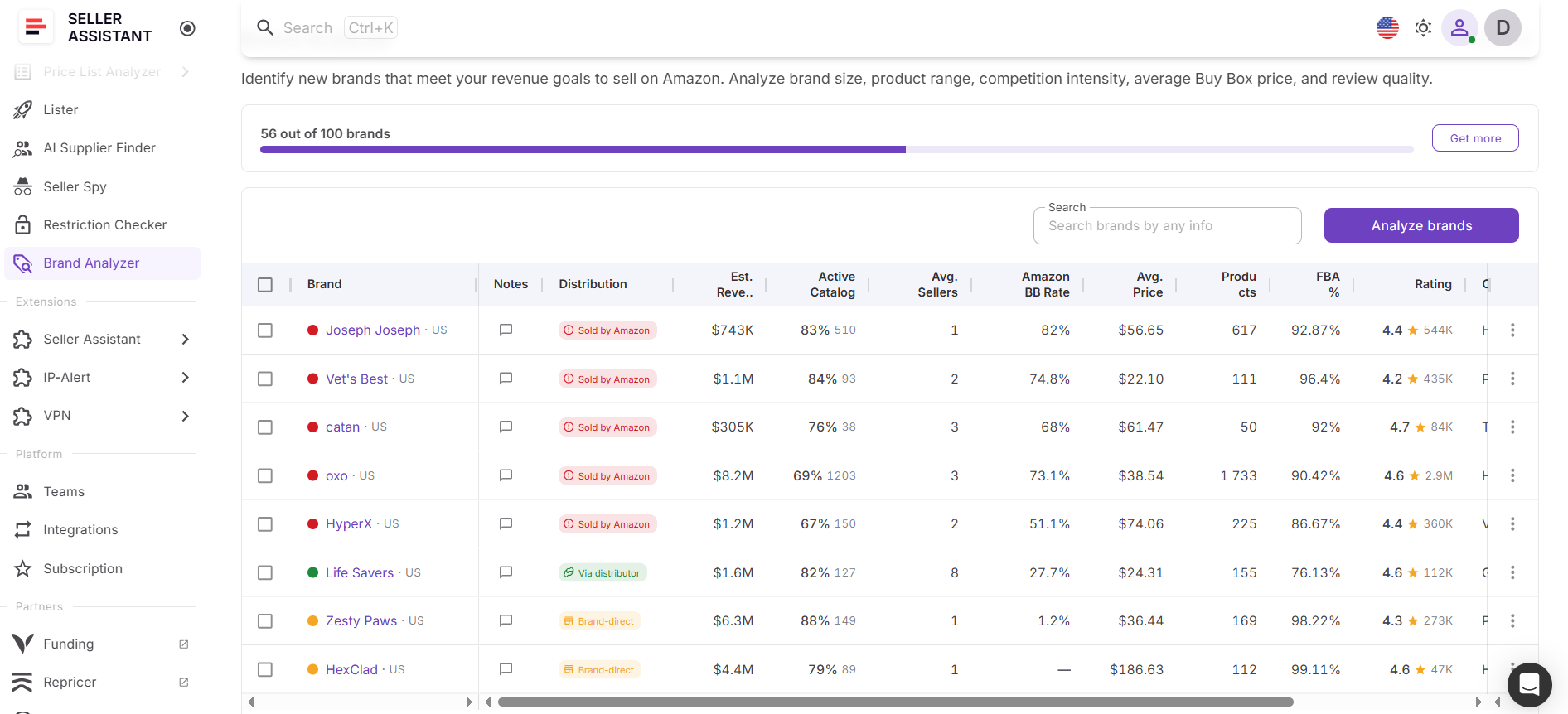
Task: Open notes icon for oxo
Action: tap(506, 475)
